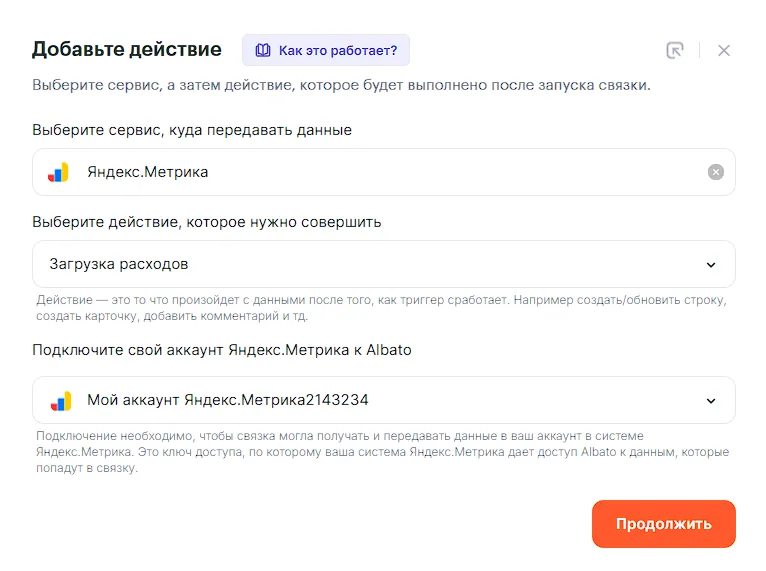Screen dimensions: 766x571
Task: Click the Яндекс.Метрика logo in the account field
Action: (x=60, y=400)
